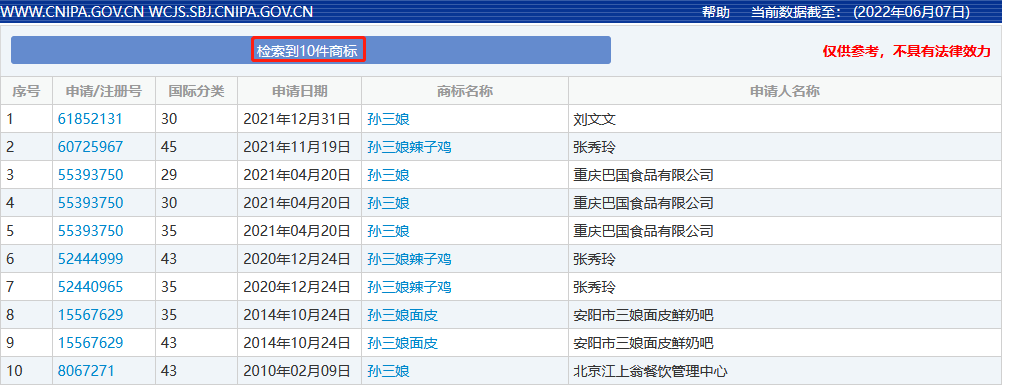Click date 2020年12月24日 in row 7
The image size is (1009, 390).
coord(297,287)
